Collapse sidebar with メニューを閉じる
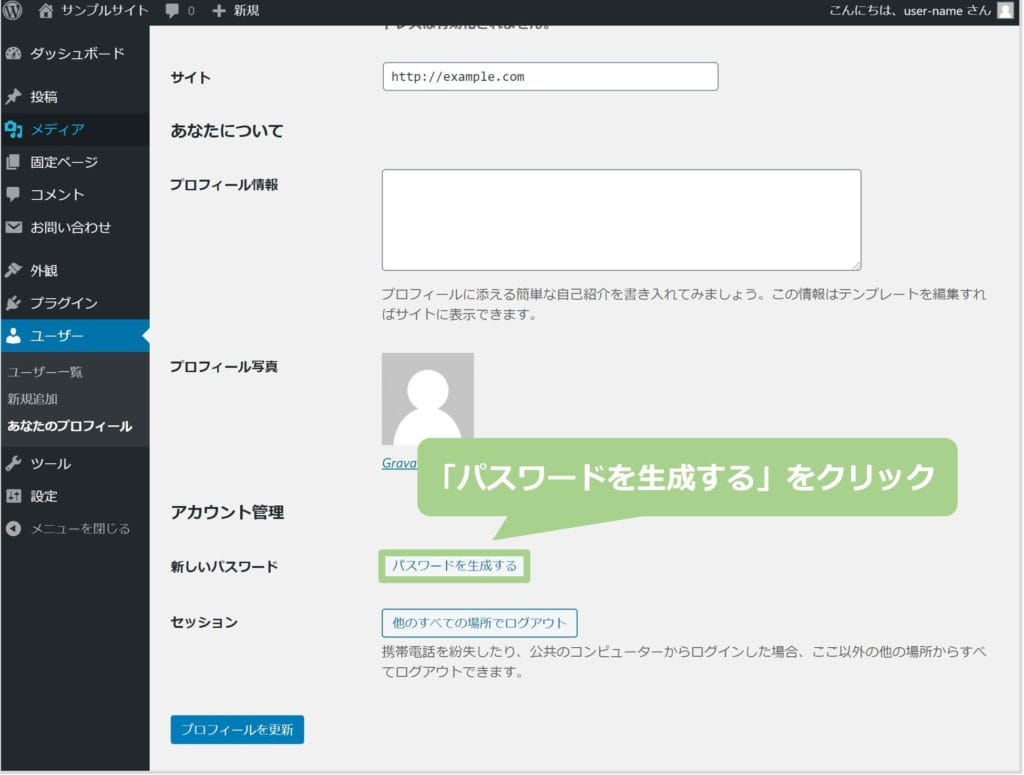1024x775 pixels. point(79,529)
